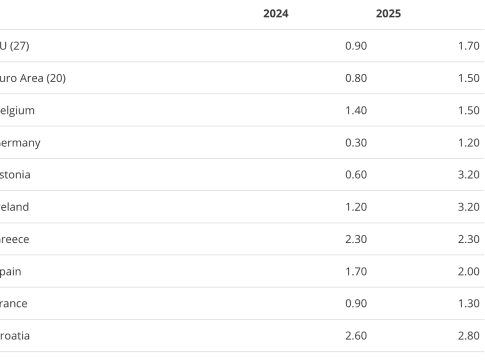Viewport: 485px width, 360px height.
Task: Click the Germany row label
Action: pyautogui.click(x=20, y=143)
